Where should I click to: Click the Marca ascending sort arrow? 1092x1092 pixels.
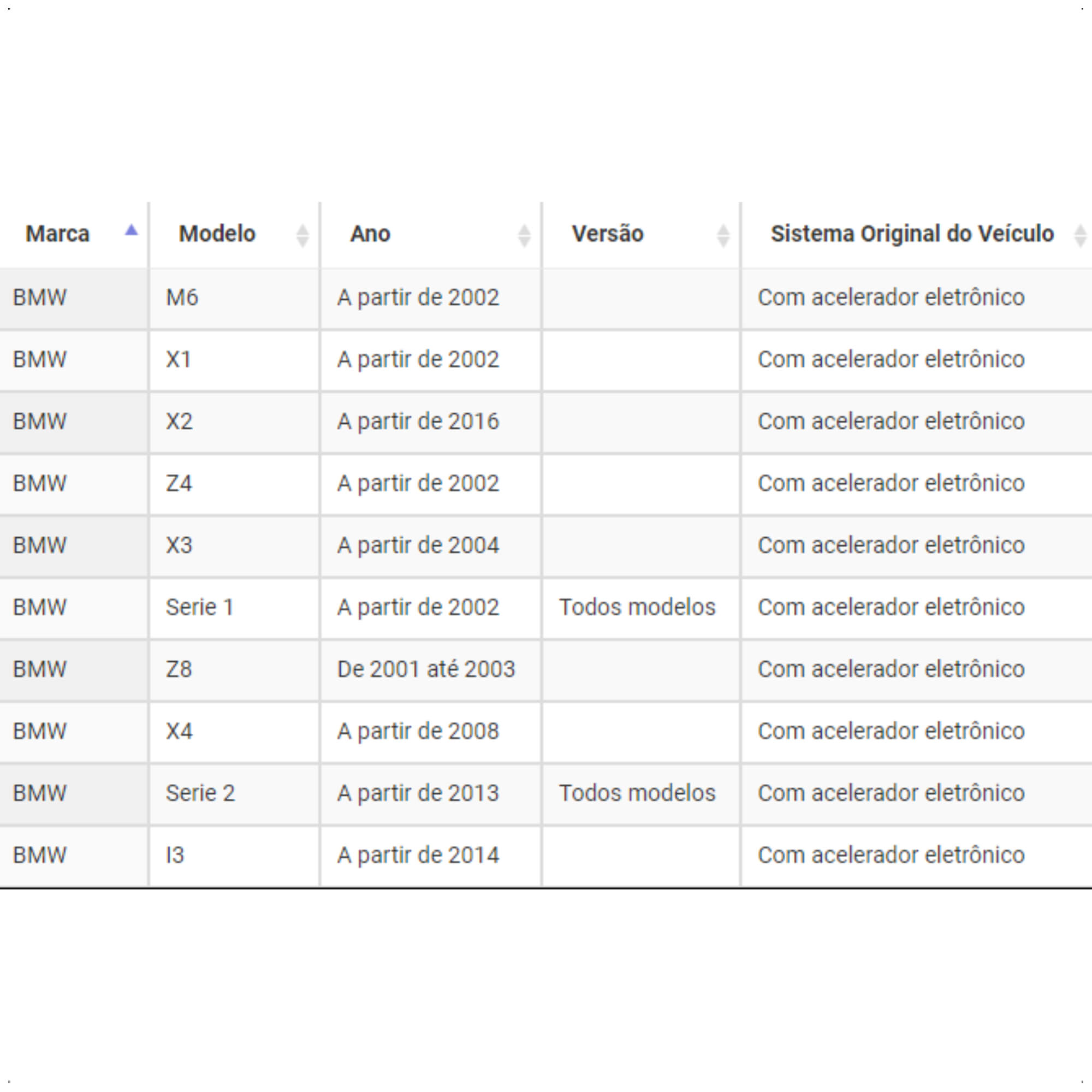(131, 230)
